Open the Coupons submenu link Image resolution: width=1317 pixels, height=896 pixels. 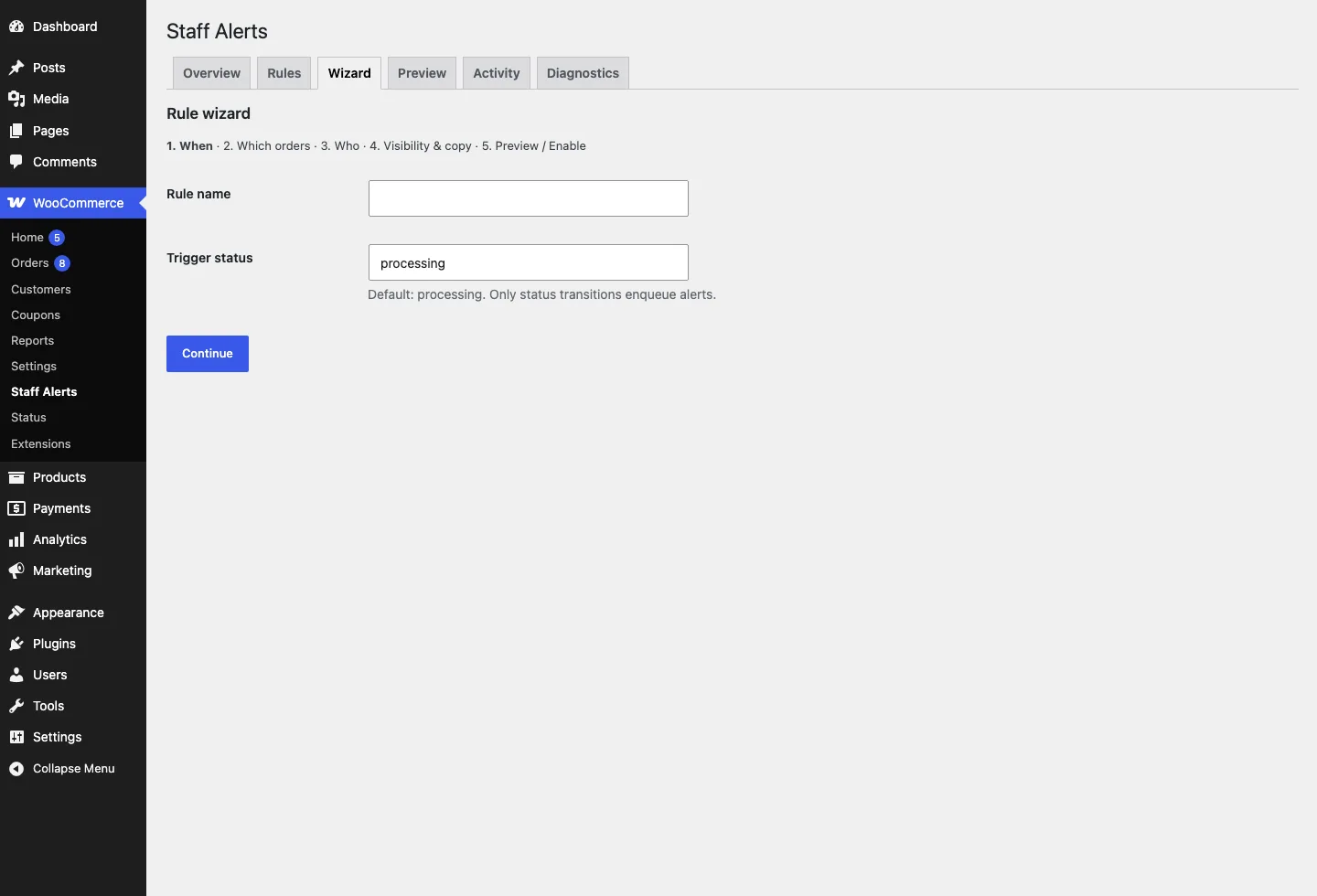click(36, 315)
